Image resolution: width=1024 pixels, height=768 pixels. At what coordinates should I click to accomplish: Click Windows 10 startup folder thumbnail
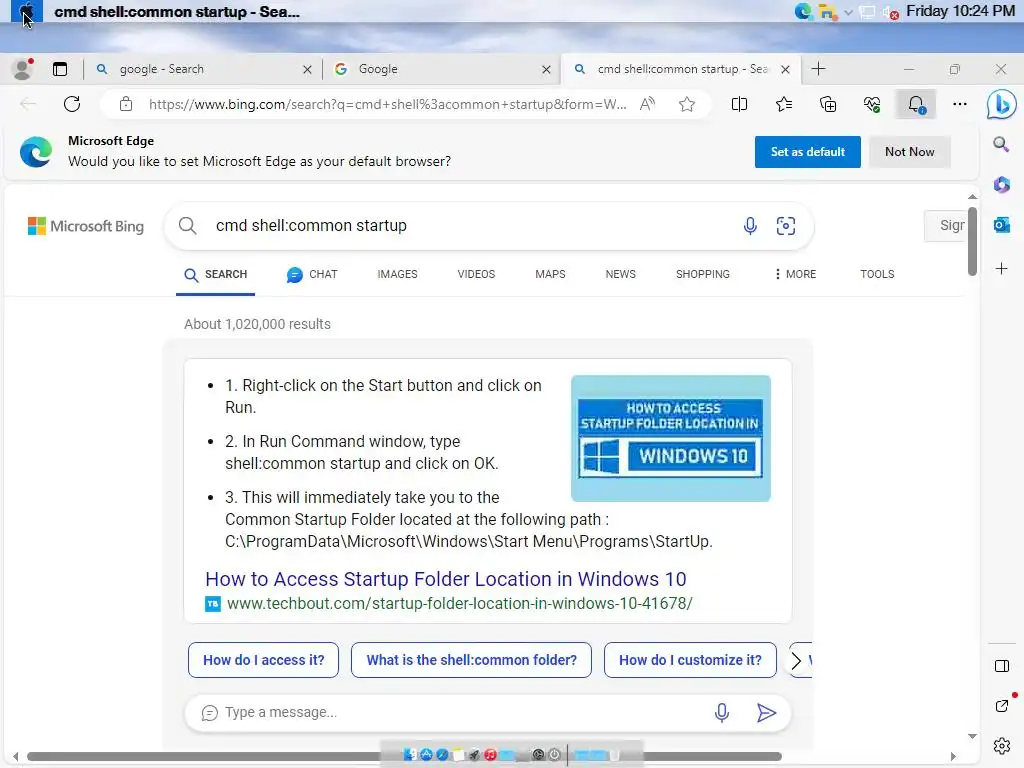671,439
